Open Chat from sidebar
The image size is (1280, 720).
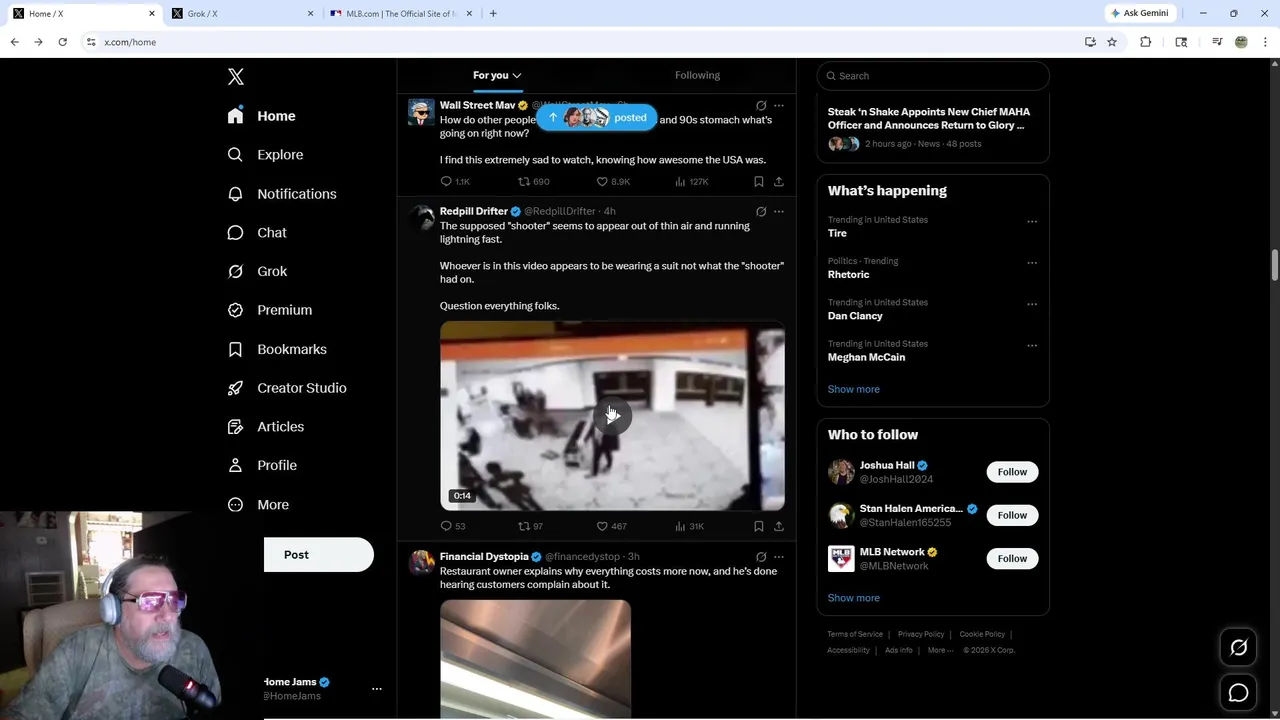click(x=257, y=233)
